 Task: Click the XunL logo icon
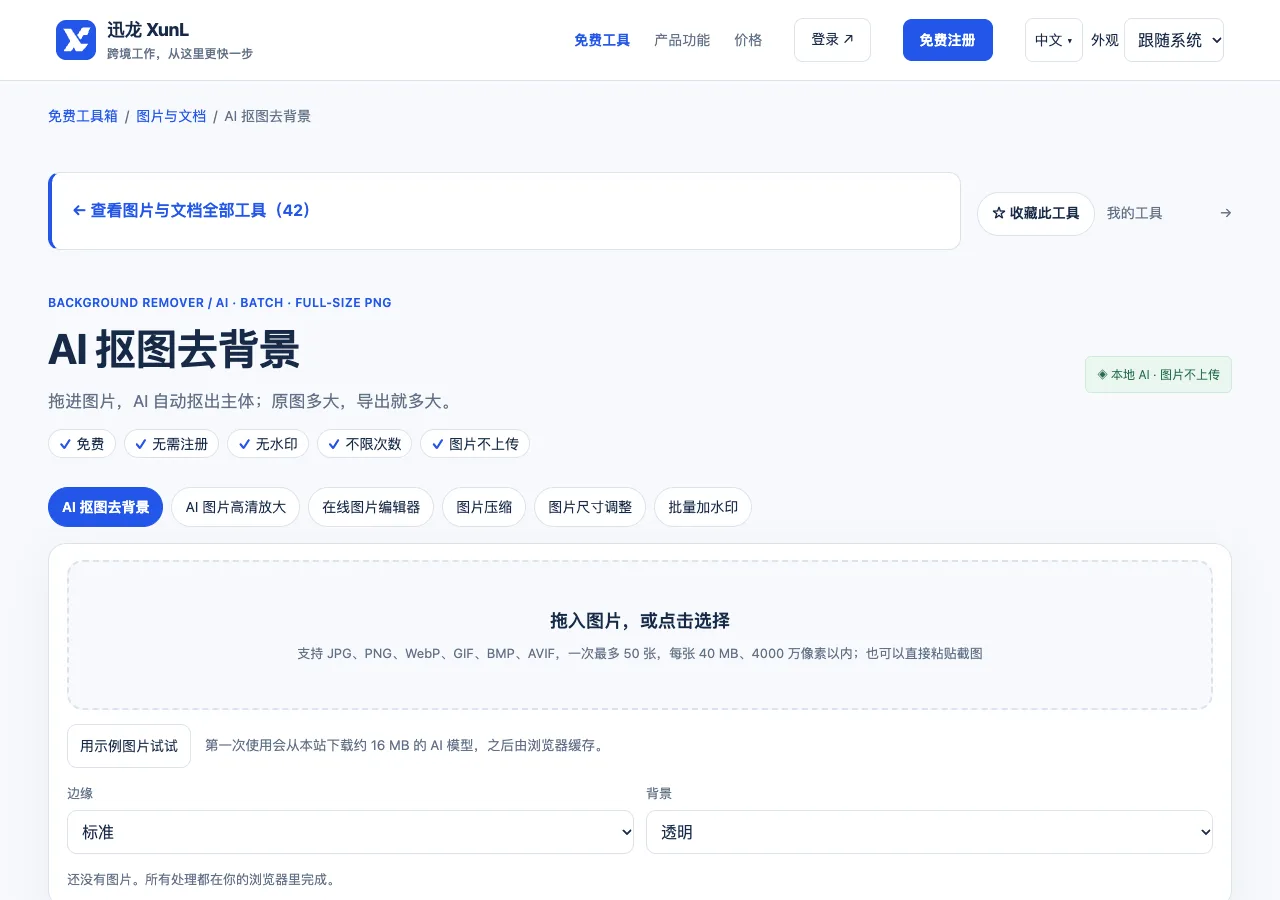(76, 40)
